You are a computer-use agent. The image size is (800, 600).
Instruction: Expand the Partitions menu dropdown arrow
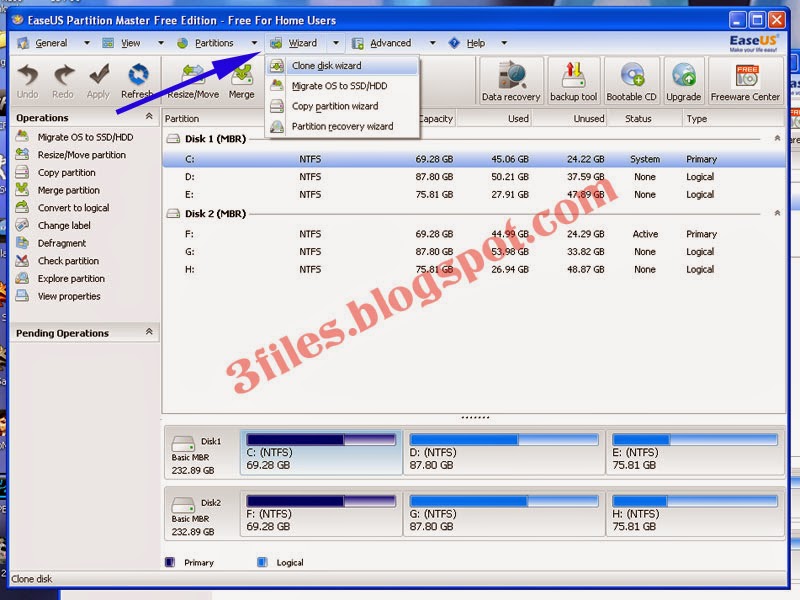254,43
